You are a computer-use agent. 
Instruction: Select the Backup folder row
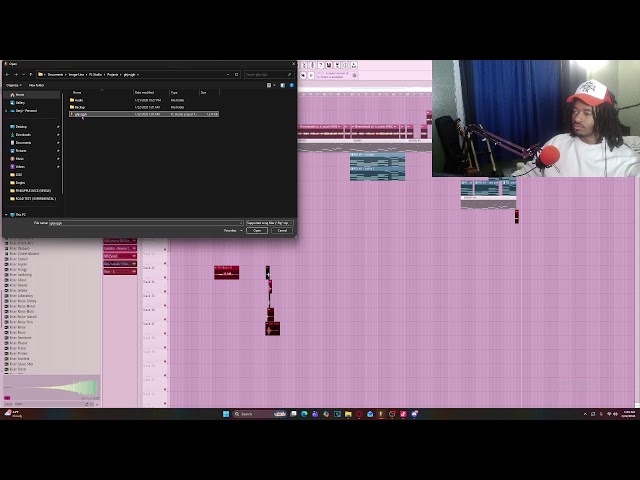[x=144, y=107]
